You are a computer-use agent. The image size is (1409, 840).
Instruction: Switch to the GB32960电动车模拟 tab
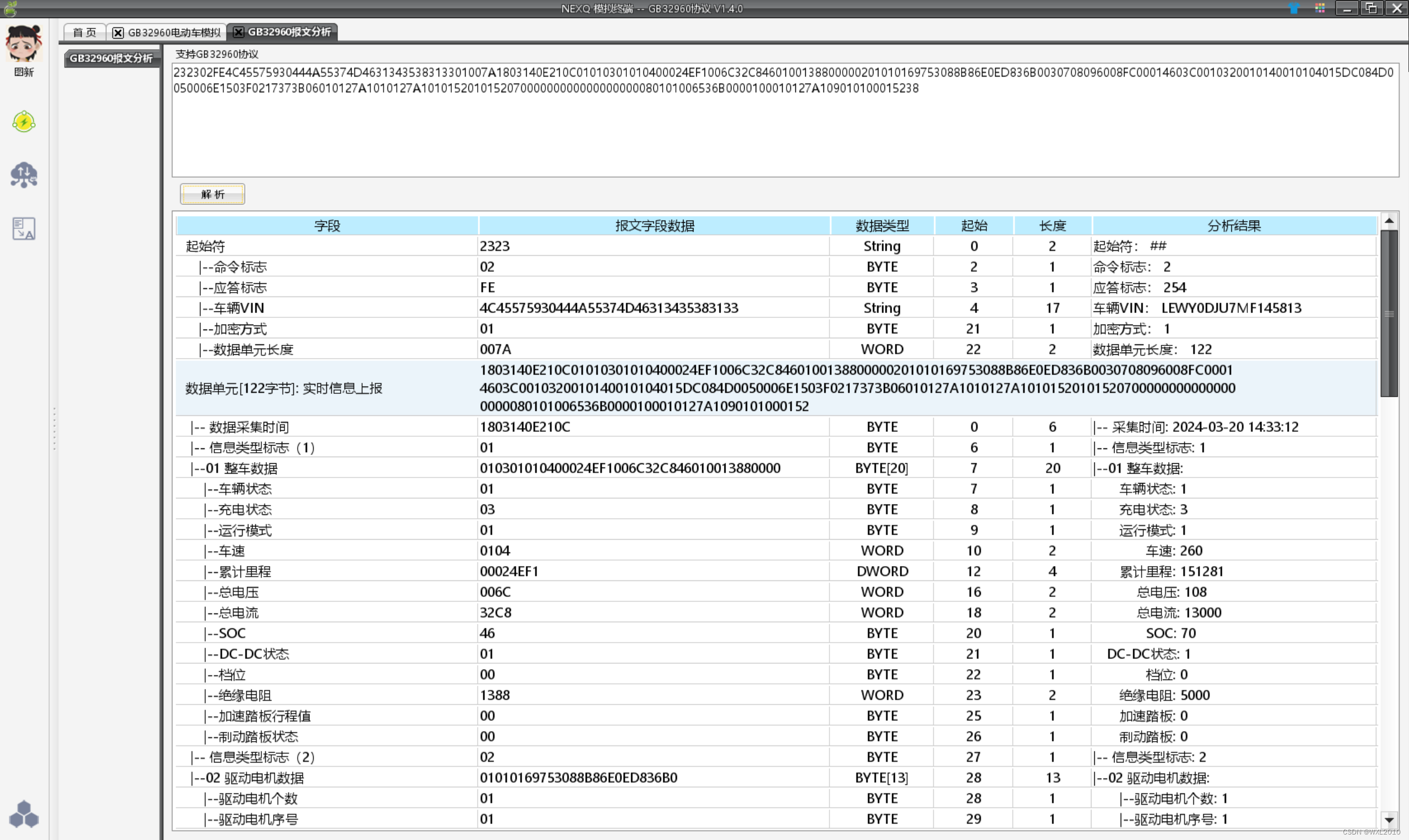click(x=174, y=33)
